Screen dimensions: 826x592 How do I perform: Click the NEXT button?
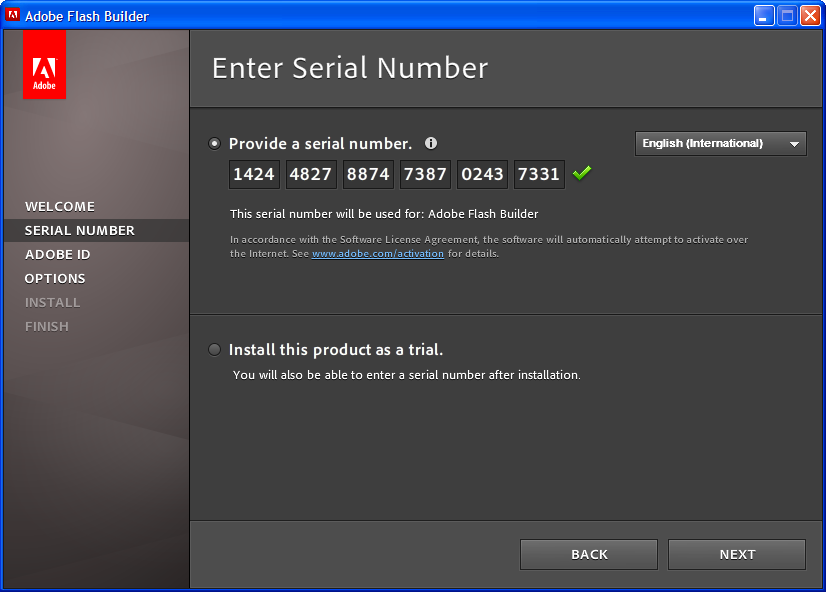pos(737,554)
